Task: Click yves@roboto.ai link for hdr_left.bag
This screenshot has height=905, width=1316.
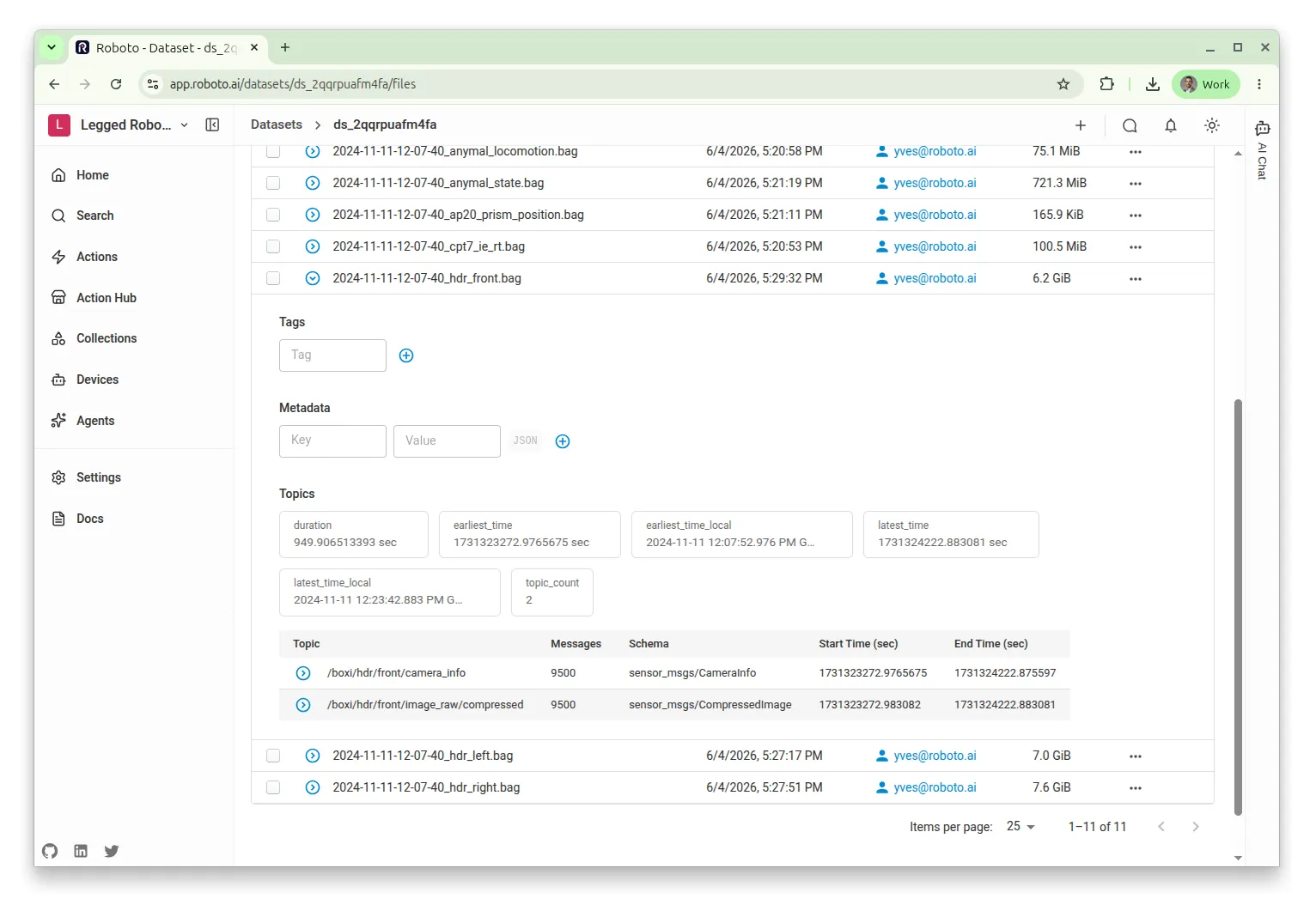Action: click(x=935, y=756)
